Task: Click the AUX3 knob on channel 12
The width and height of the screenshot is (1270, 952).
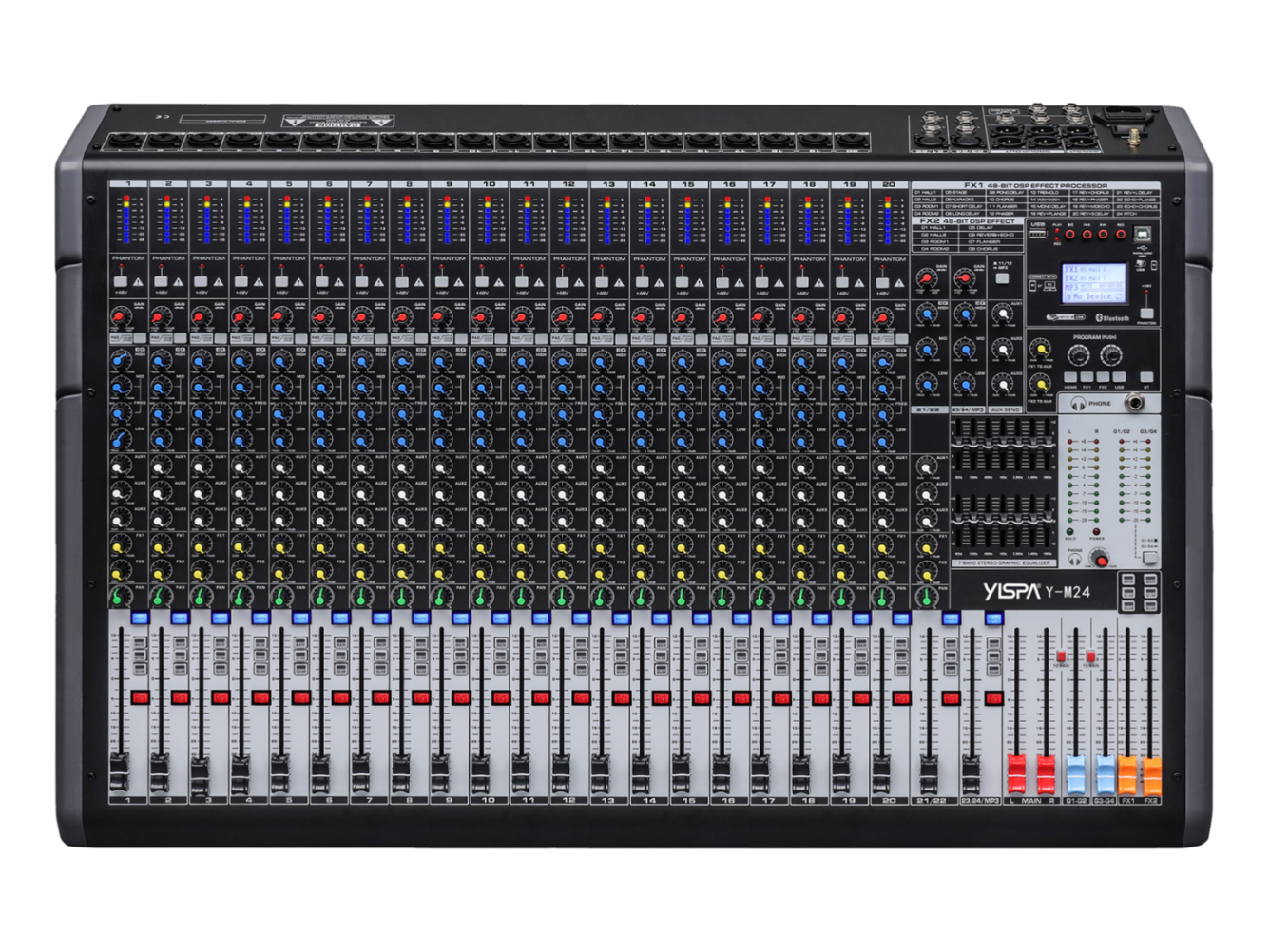Action: (561, 519)
